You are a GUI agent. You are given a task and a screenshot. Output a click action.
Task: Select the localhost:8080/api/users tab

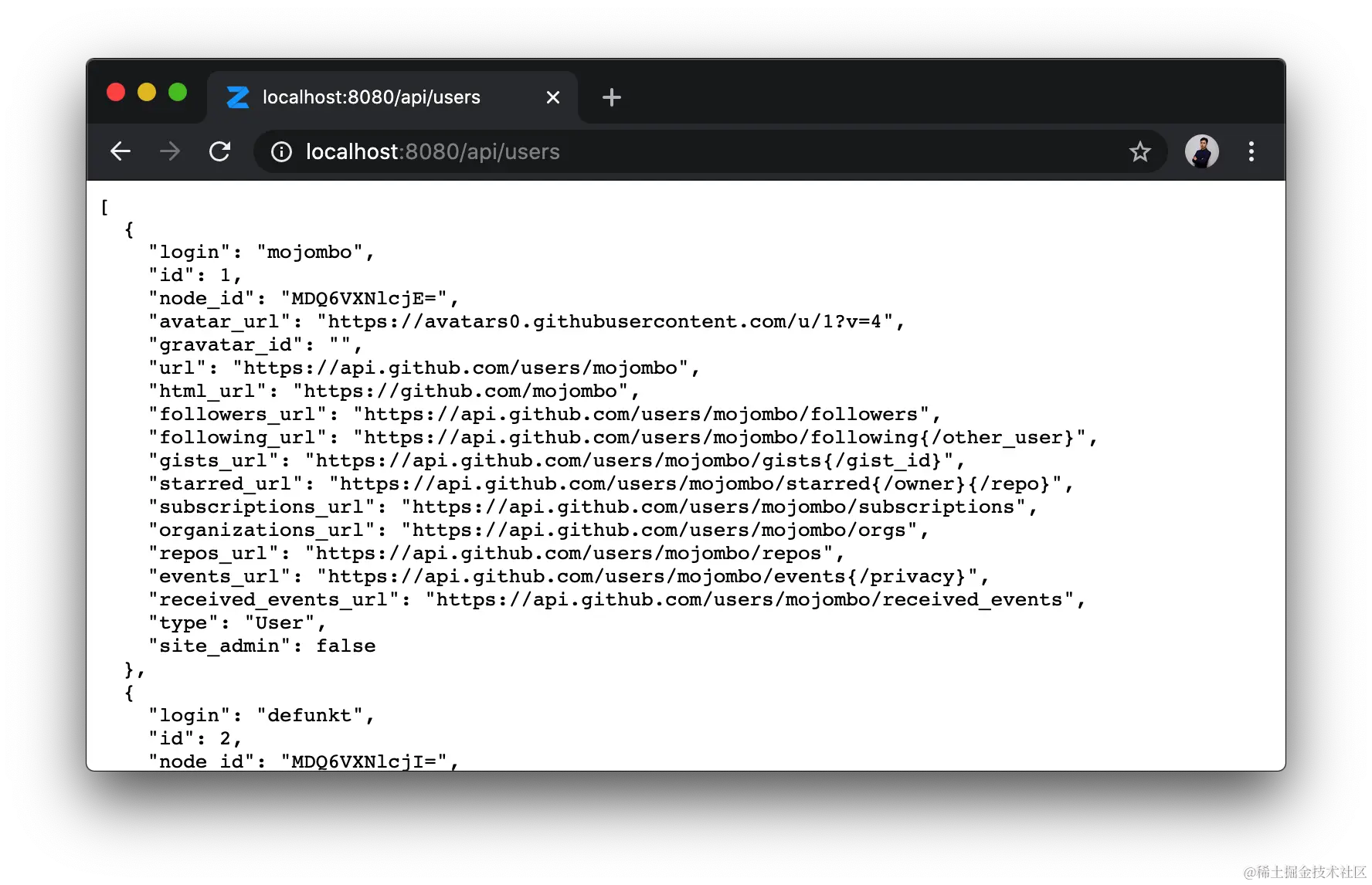[x=392, y=97]
